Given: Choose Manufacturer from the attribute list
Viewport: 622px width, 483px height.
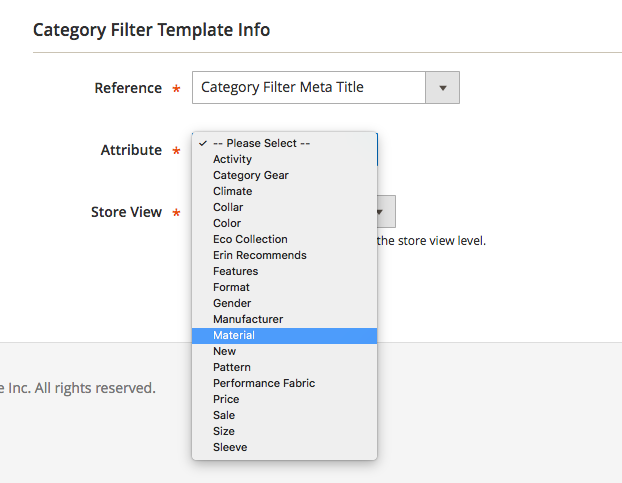Looking at the screenshot, I should [x=248, y=319].
